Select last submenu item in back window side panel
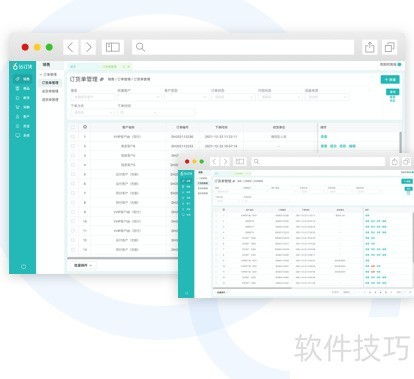The image size is (414, 379). (x=50, y=99)
